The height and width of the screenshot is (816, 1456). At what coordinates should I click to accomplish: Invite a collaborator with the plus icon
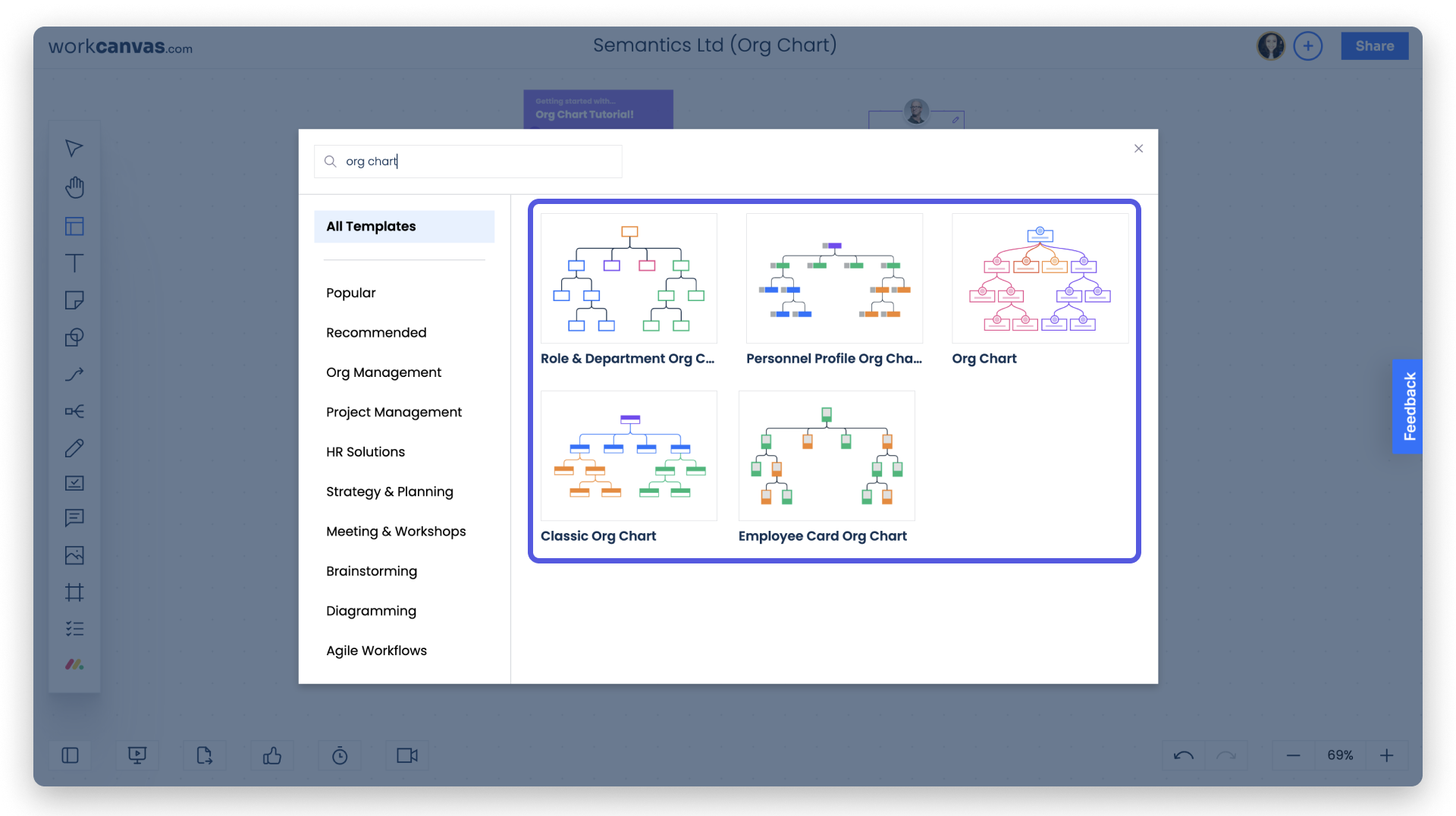1308,46
